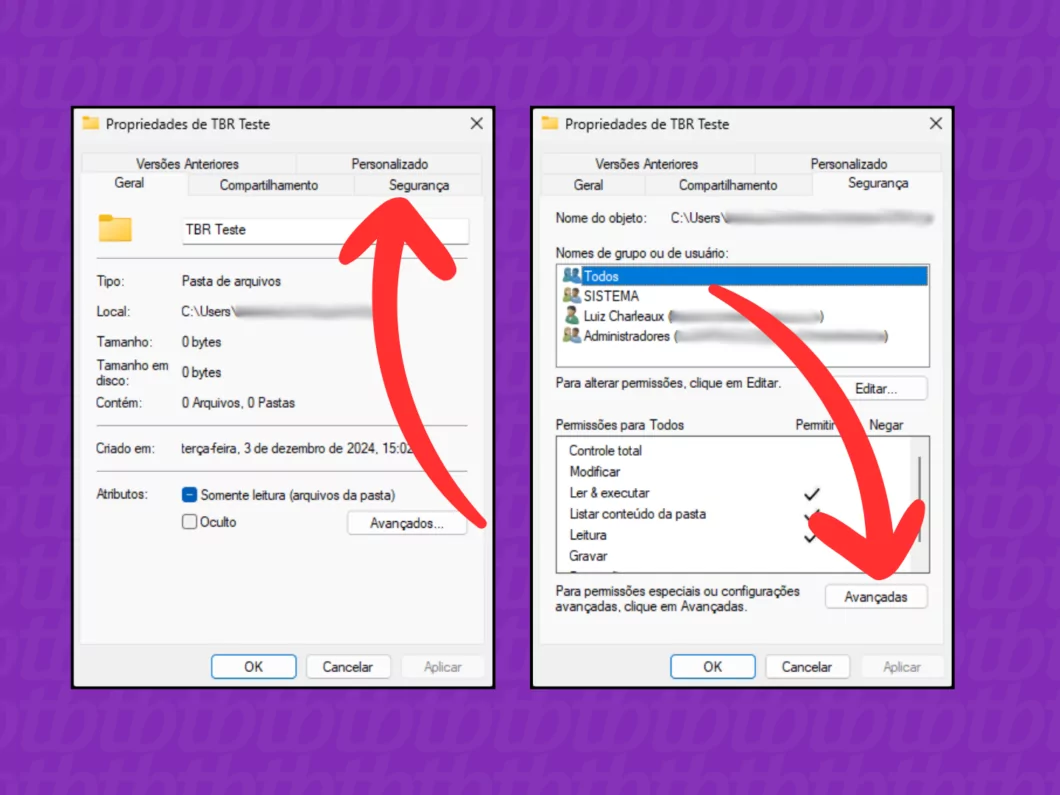
Task: Click the Pasta de arquivos type value
Action: point(231,281)
